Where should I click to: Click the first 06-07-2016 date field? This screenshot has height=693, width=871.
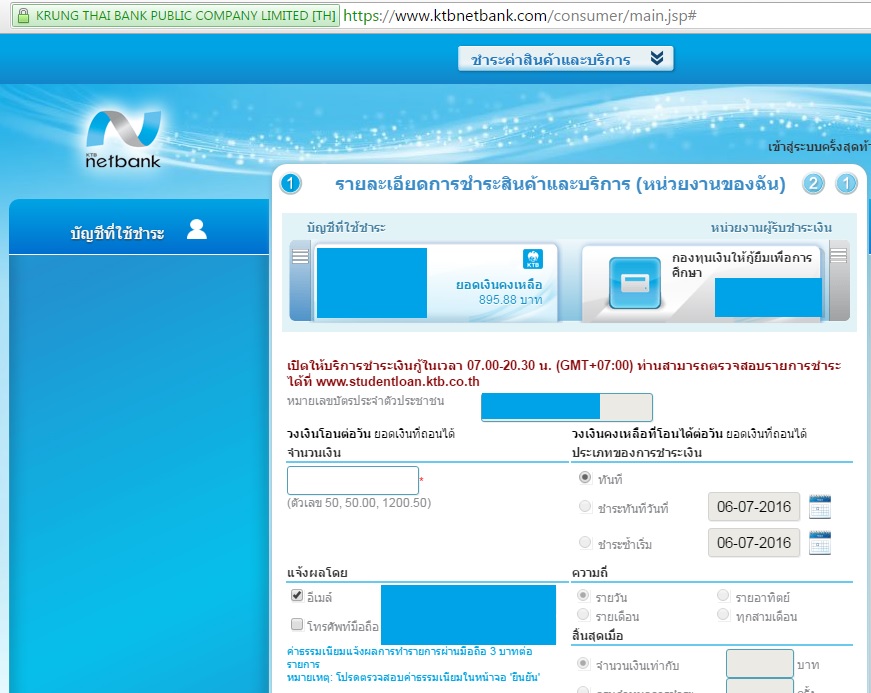754,506
